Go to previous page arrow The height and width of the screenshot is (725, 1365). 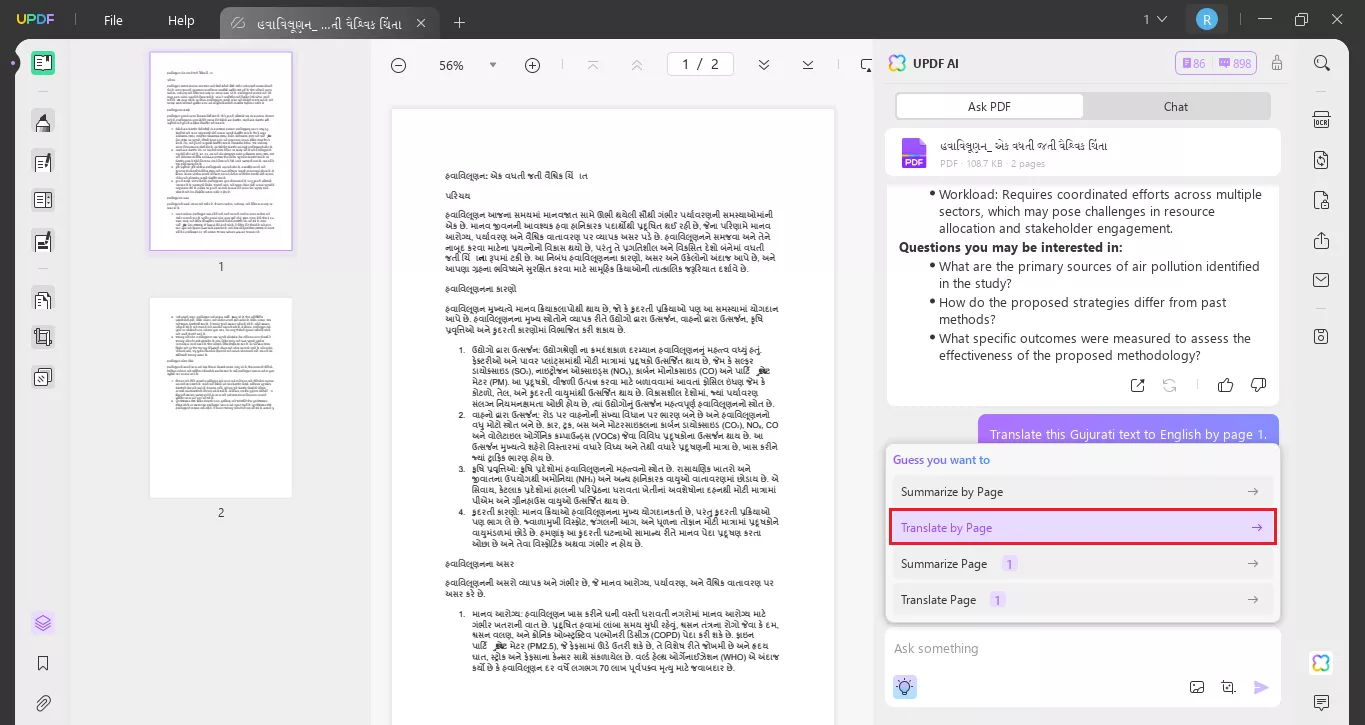[x=637, y=65]
